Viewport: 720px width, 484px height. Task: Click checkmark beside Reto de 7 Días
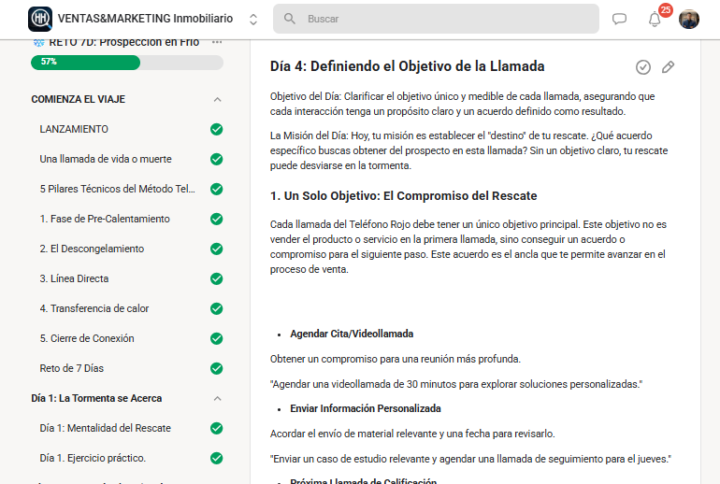(x=217, y=368)
